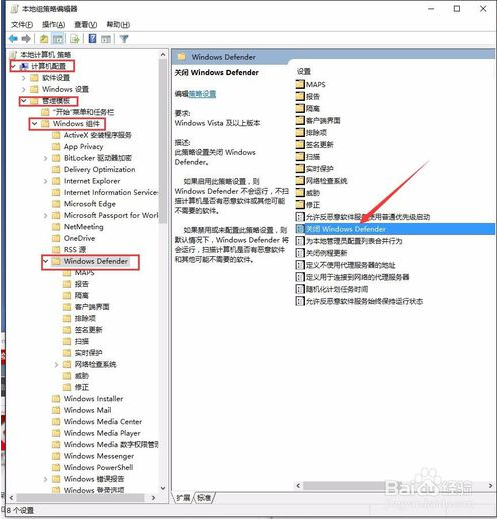Select the RSS 源 tree item
The width and height of the screenshot is (497, 519).
pos(75,250)
